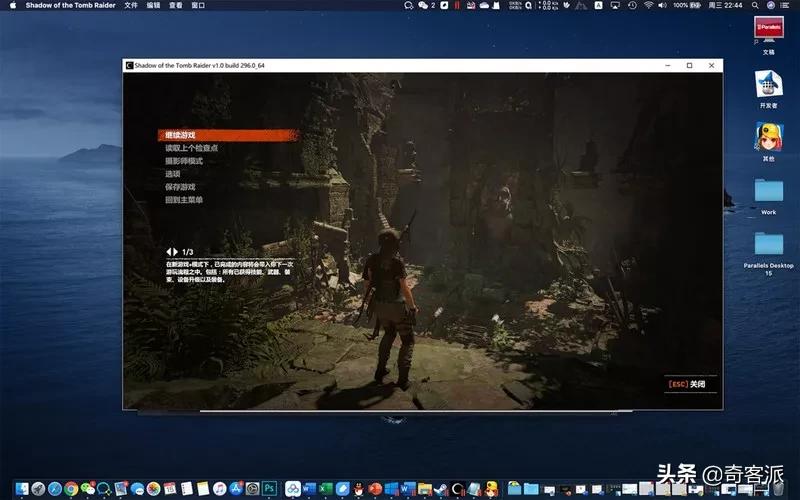Open the Parallels desktop icon labeled 文稿
800x500 pixels.
click(x=769, y=35)
